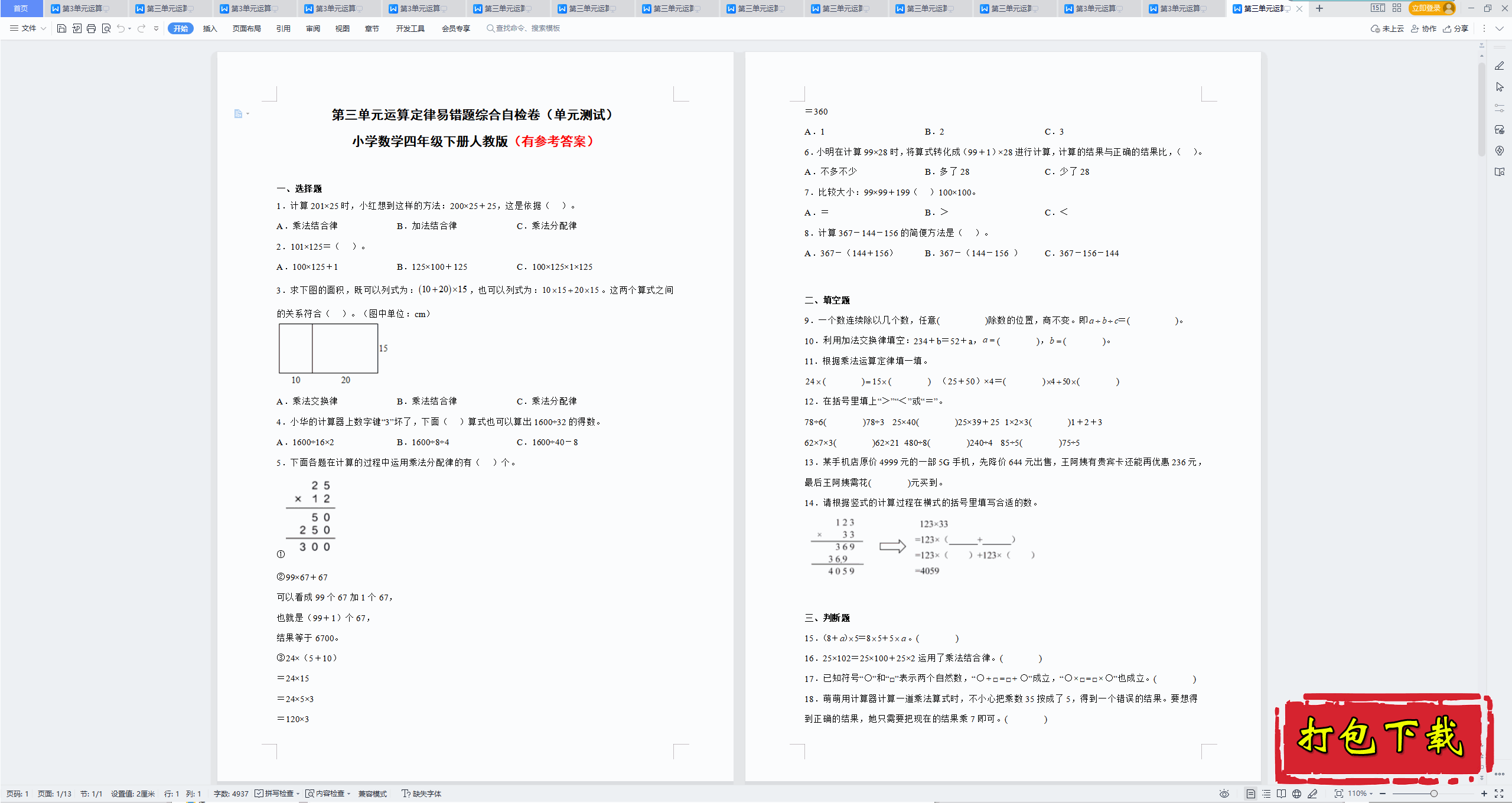Open the app grid icon
The image size is (1512, 803).
[x=1397, y=8]
